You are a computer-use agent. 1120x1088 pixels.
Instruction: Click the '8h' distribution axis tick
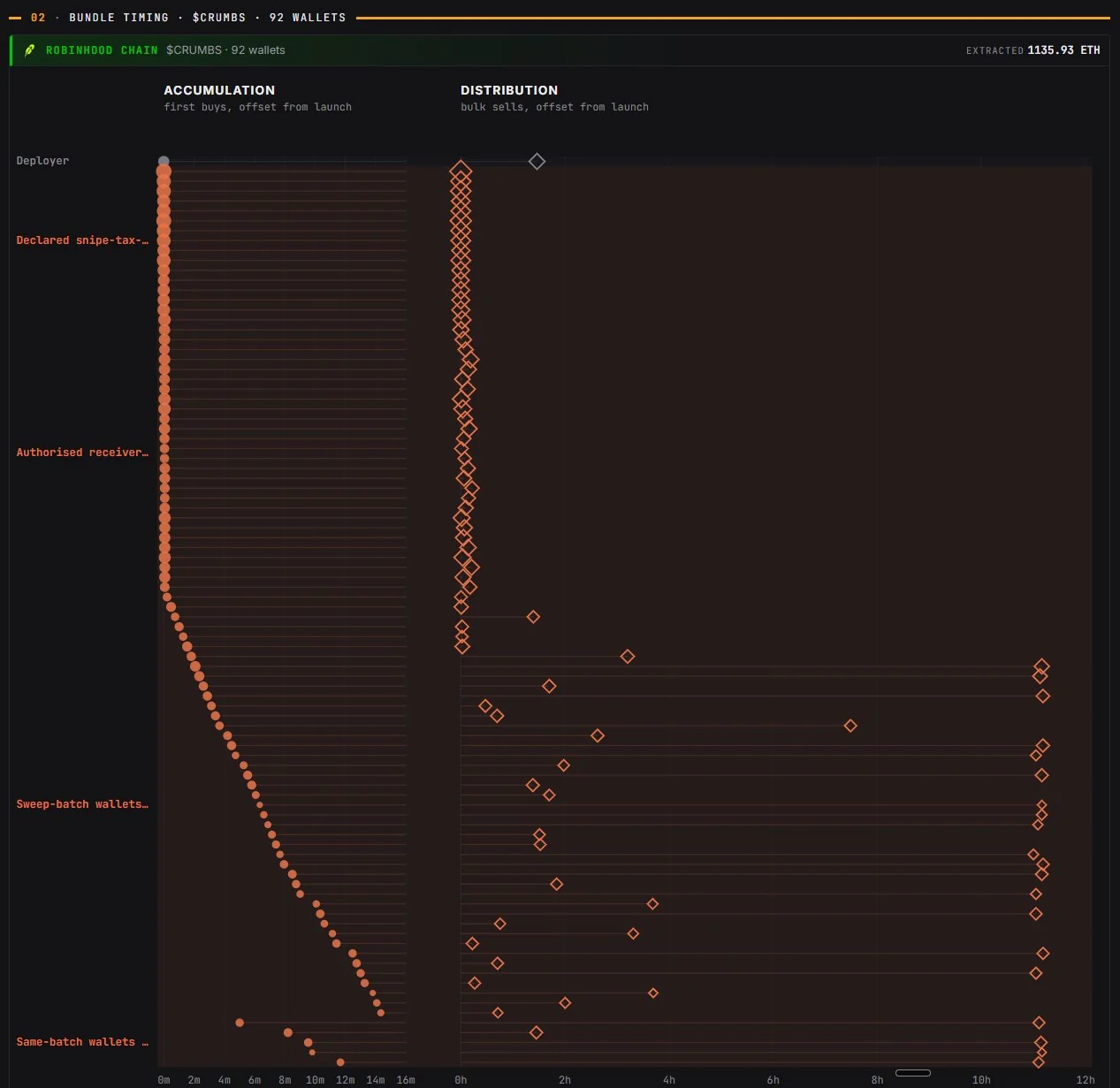(877, 1080)
